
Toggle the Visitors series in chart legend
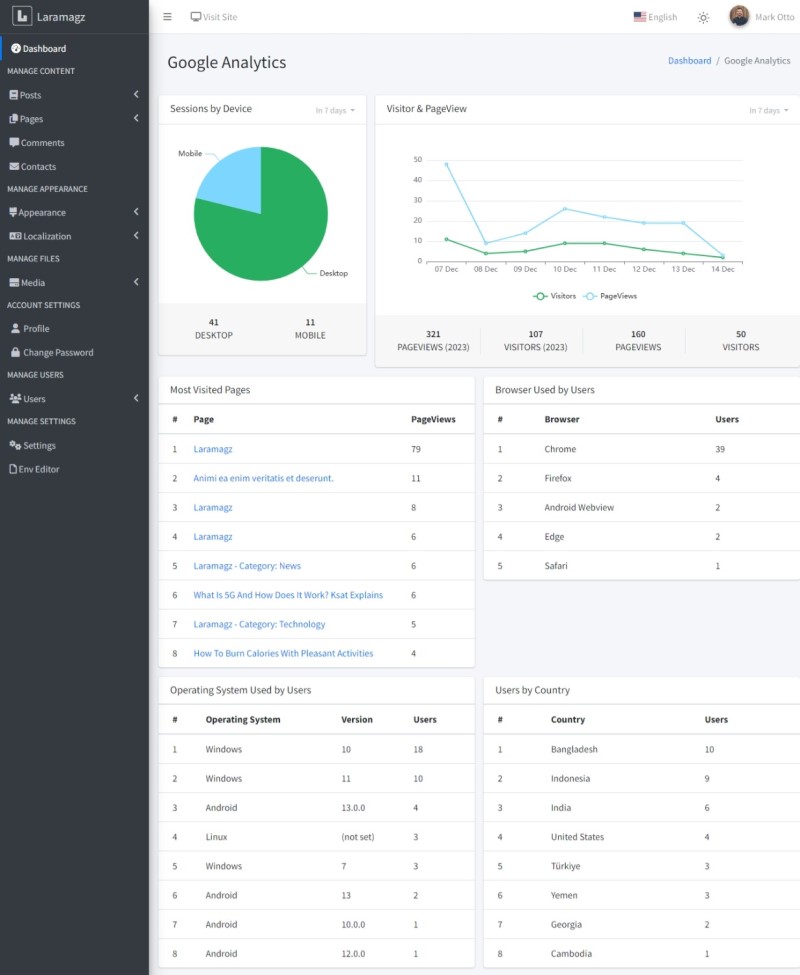click(554, 296)
